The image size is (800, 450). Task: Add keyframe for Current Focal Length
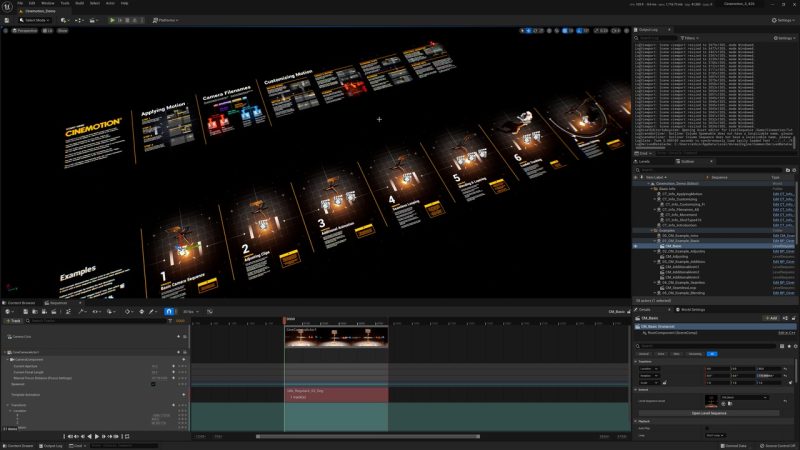click(173, 372)
